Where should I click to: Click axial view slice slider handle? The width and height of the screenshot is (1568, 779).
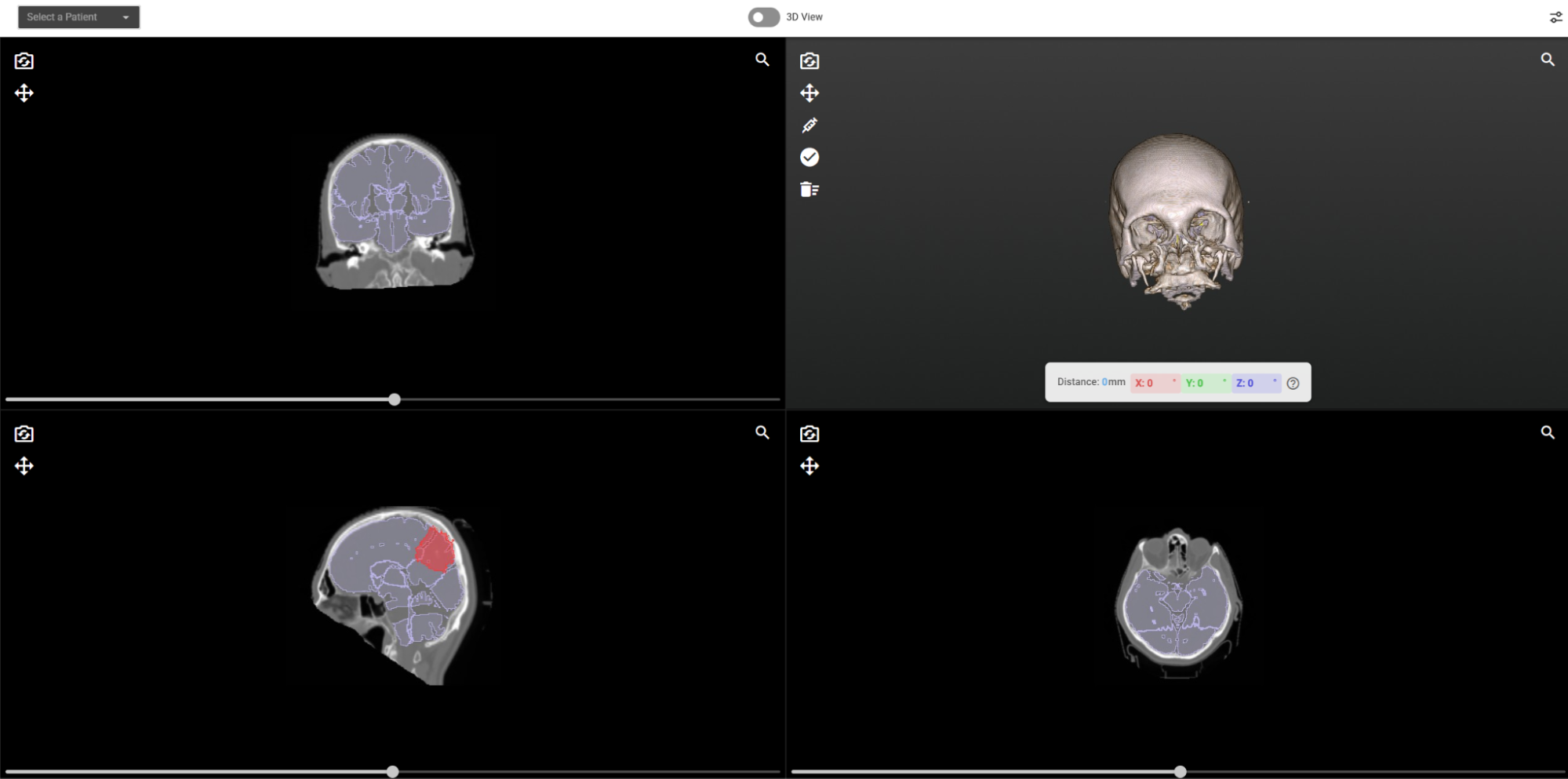coord(1180,772)
